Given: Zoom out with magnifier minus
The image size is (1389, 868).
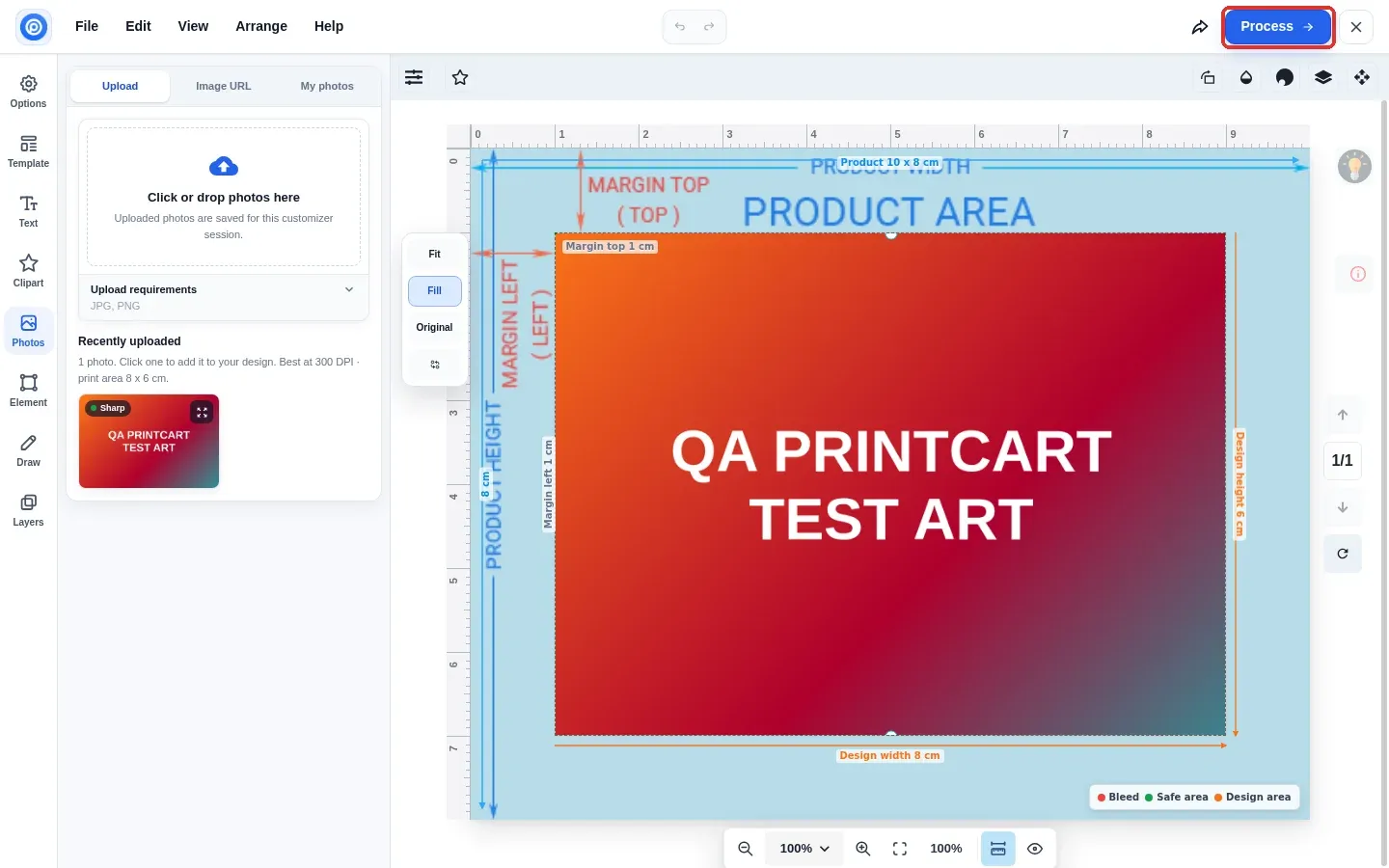Looking at the screenshot, I should 746,849.
